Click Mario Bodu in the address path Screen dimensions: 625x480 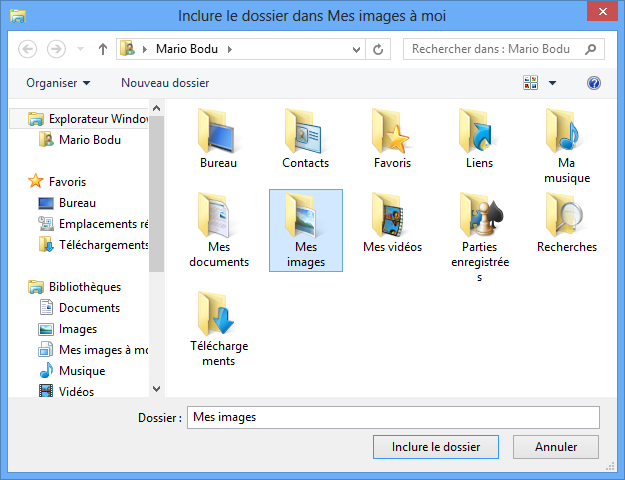pos(187,49)
